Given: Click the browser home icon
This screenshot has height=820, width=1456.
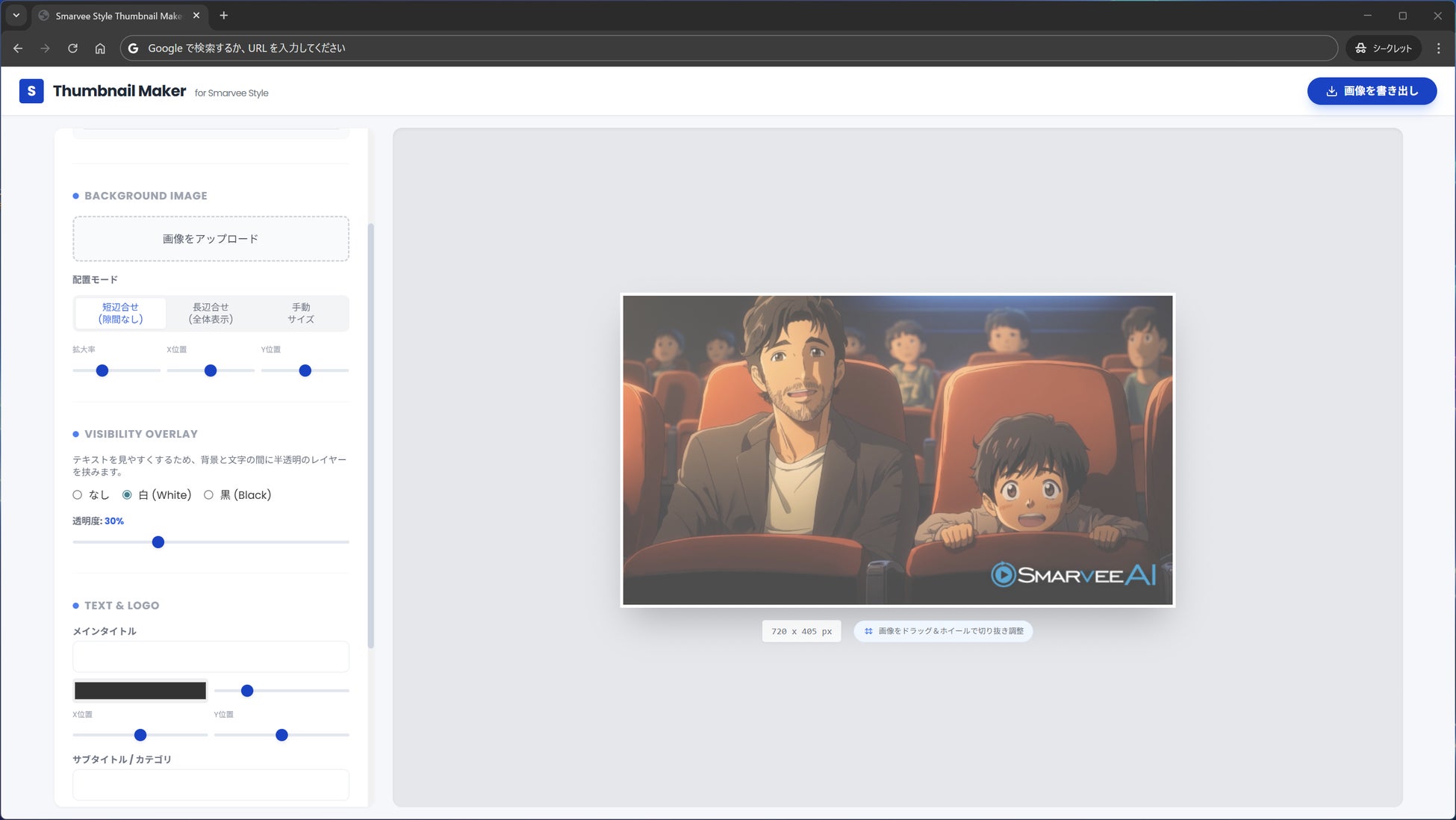Looking at the screenshot, I should pyautogui.click(x=100, y=48).
